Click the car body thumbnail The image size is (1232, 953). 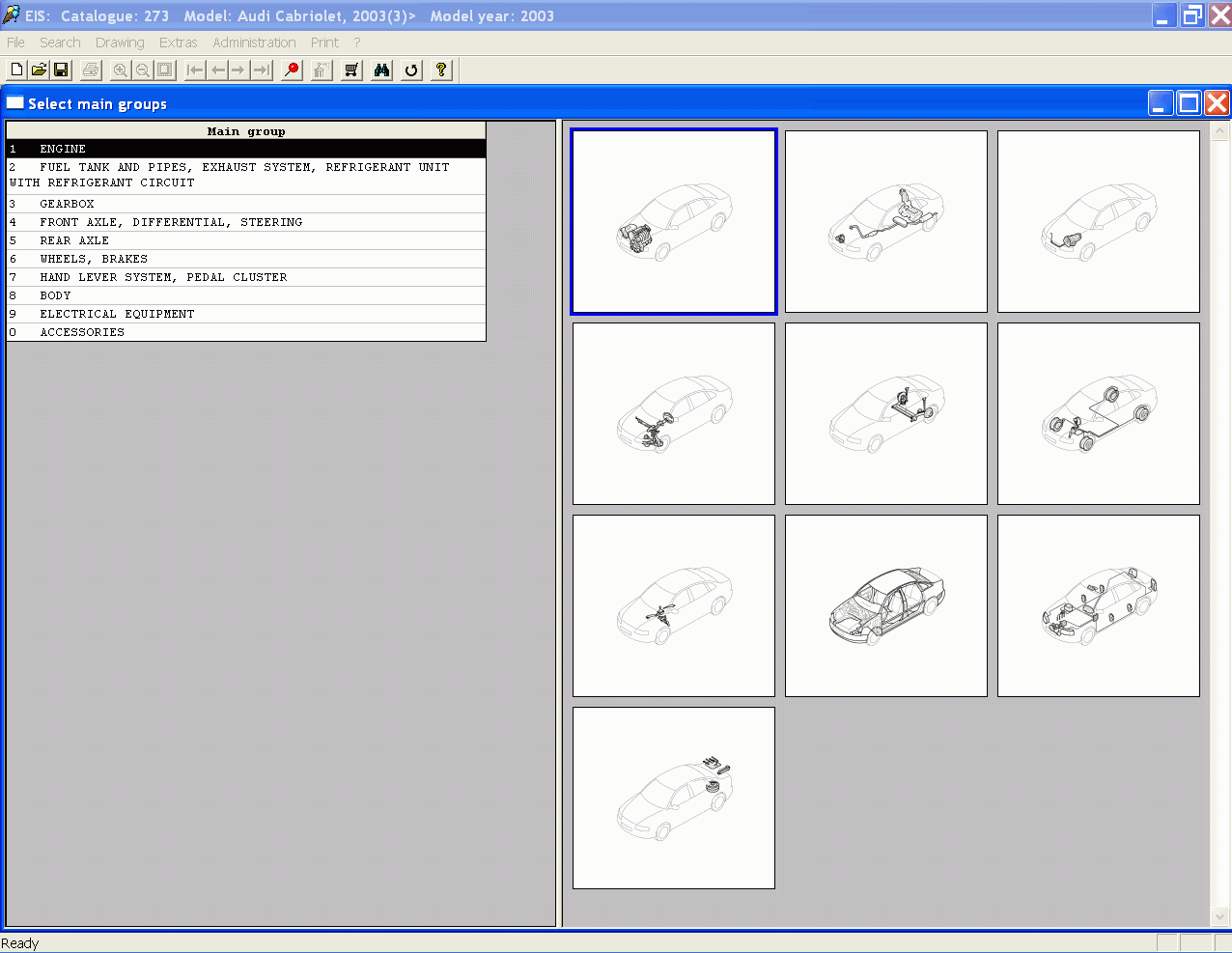click(x=886, y=605)
